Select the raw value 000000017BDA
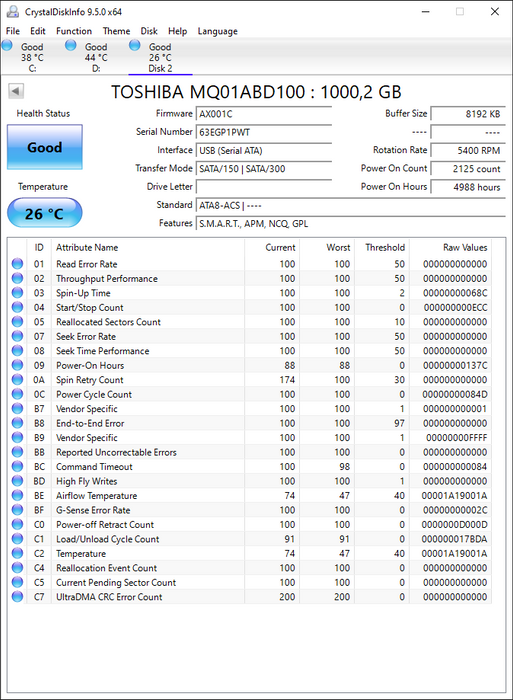 [x=455, y=539]
